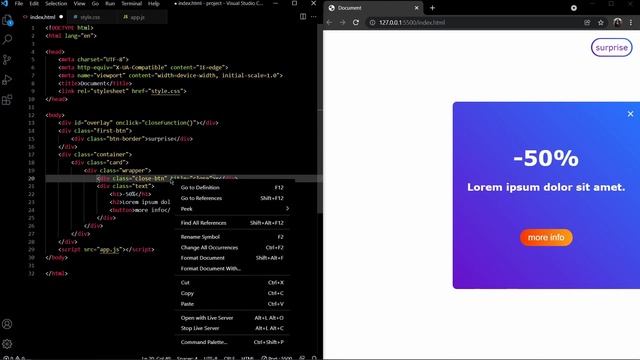This screenshot has height=360, width=640.
Task: Open the Chrome three-dot menu
Action: point(631,22)
